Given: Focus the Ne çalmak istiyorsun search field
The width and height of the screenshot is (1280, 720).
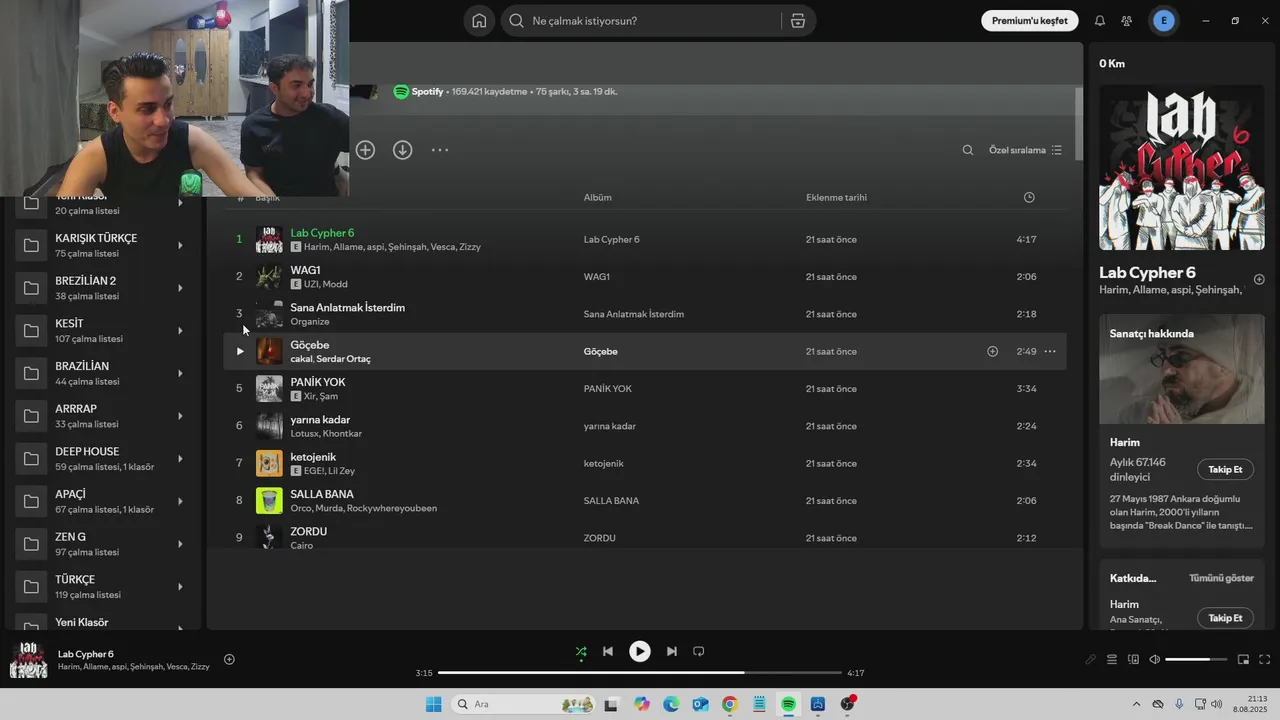Looking at the screenshot, I should tap(641, 21).
